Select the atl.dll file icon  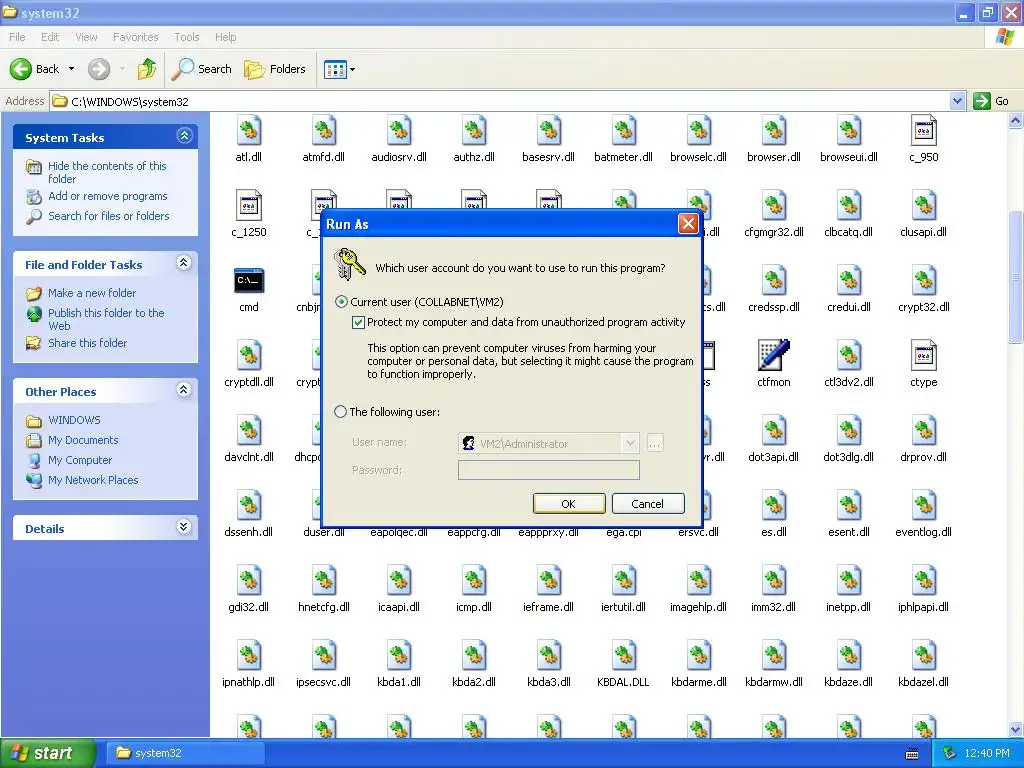[249, 131]
